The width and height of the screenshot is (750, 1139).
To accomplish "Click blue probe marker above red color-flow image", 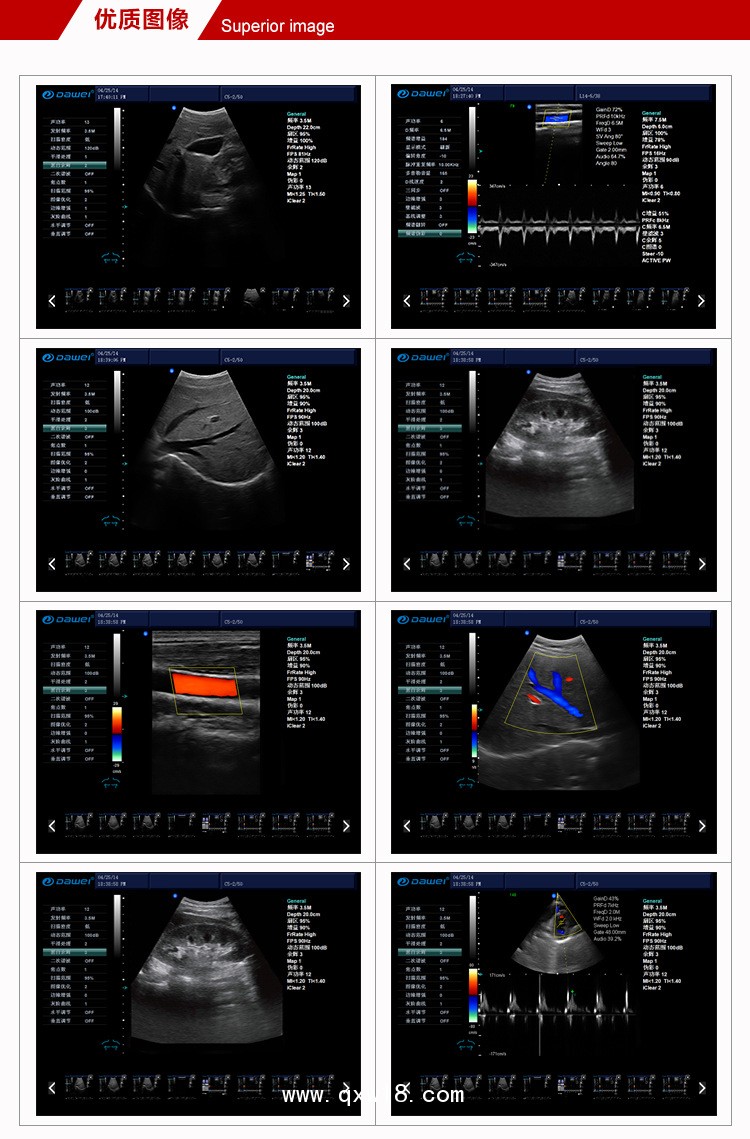I will point(145,634).
